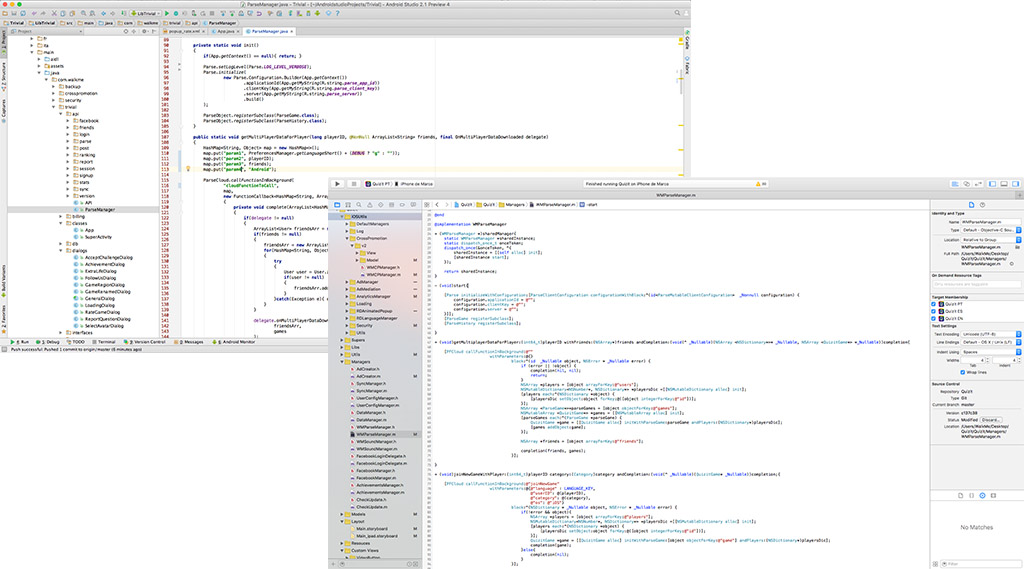
Task: Open the Line Endings dropdown in Xcode inspector
Action: 991,342
